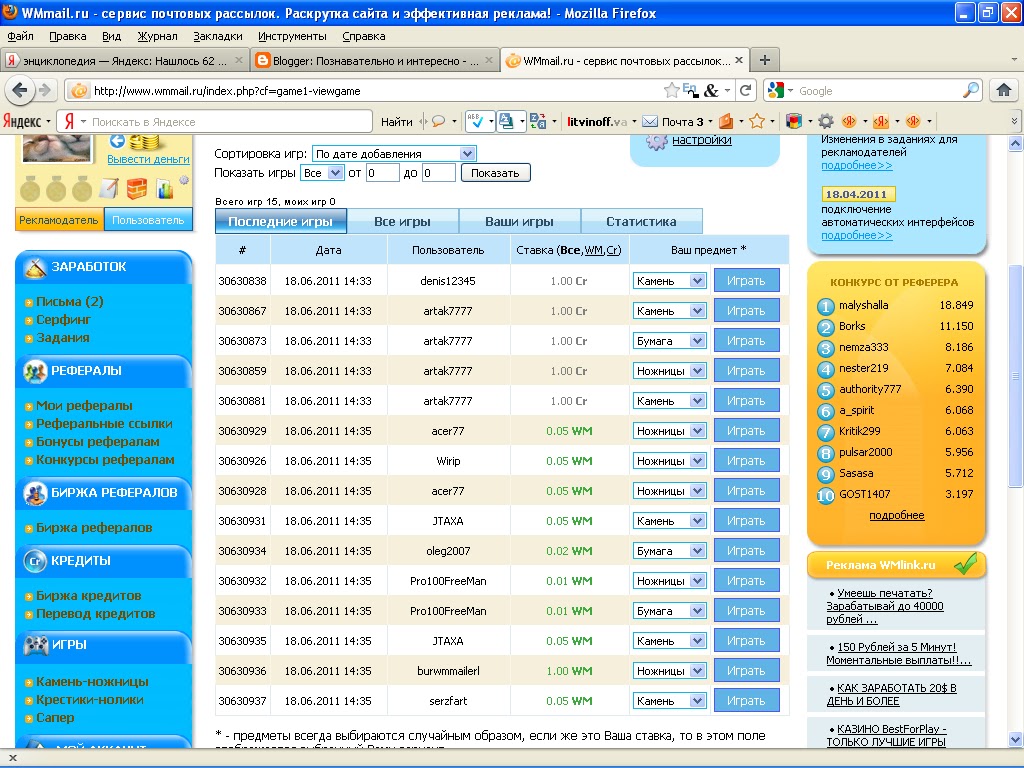This screenshot has height=768, width=1024.
Task: Open item dropdown for game 30630929
Action: coord(669,431)
